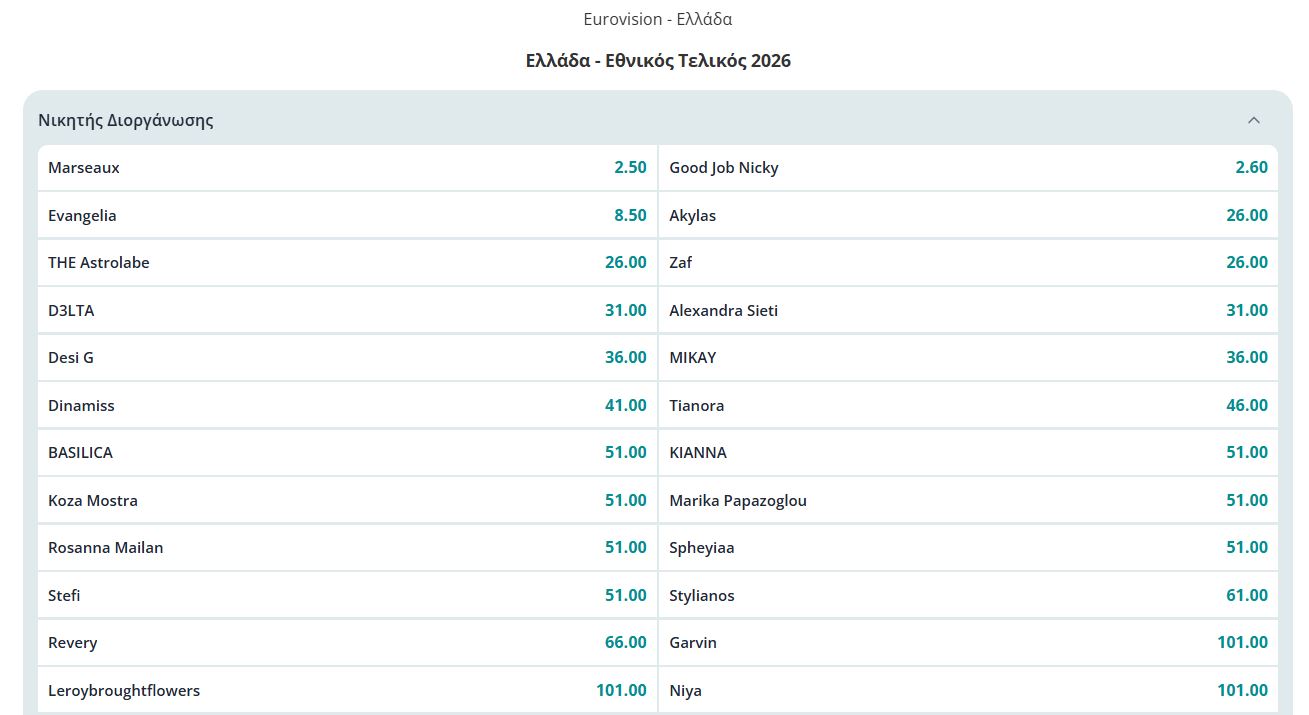Pick MIKAY as the winner

click(x=968, y=357)
